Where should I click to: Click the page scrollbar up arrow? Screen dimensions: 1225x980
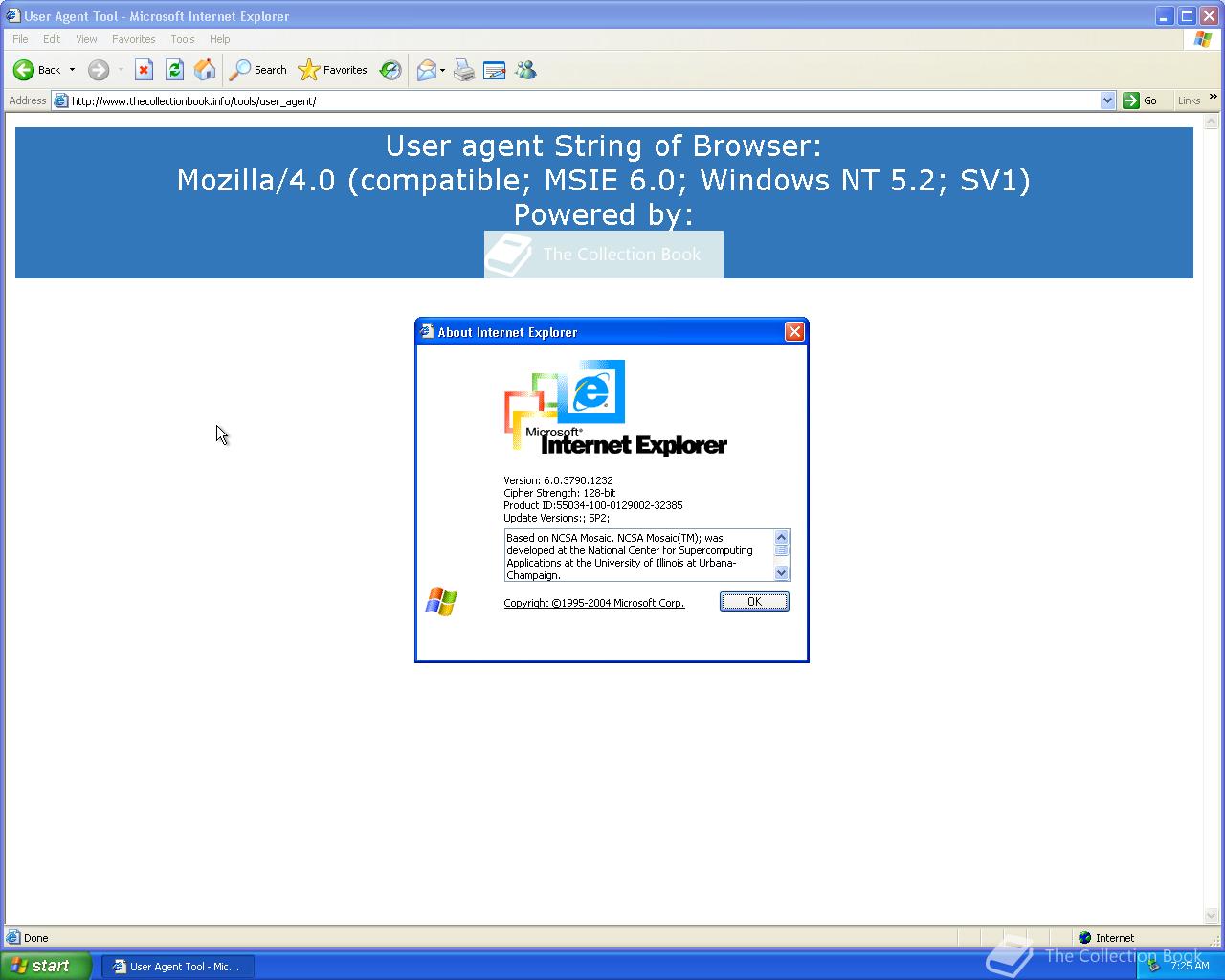coord(1212,122)
